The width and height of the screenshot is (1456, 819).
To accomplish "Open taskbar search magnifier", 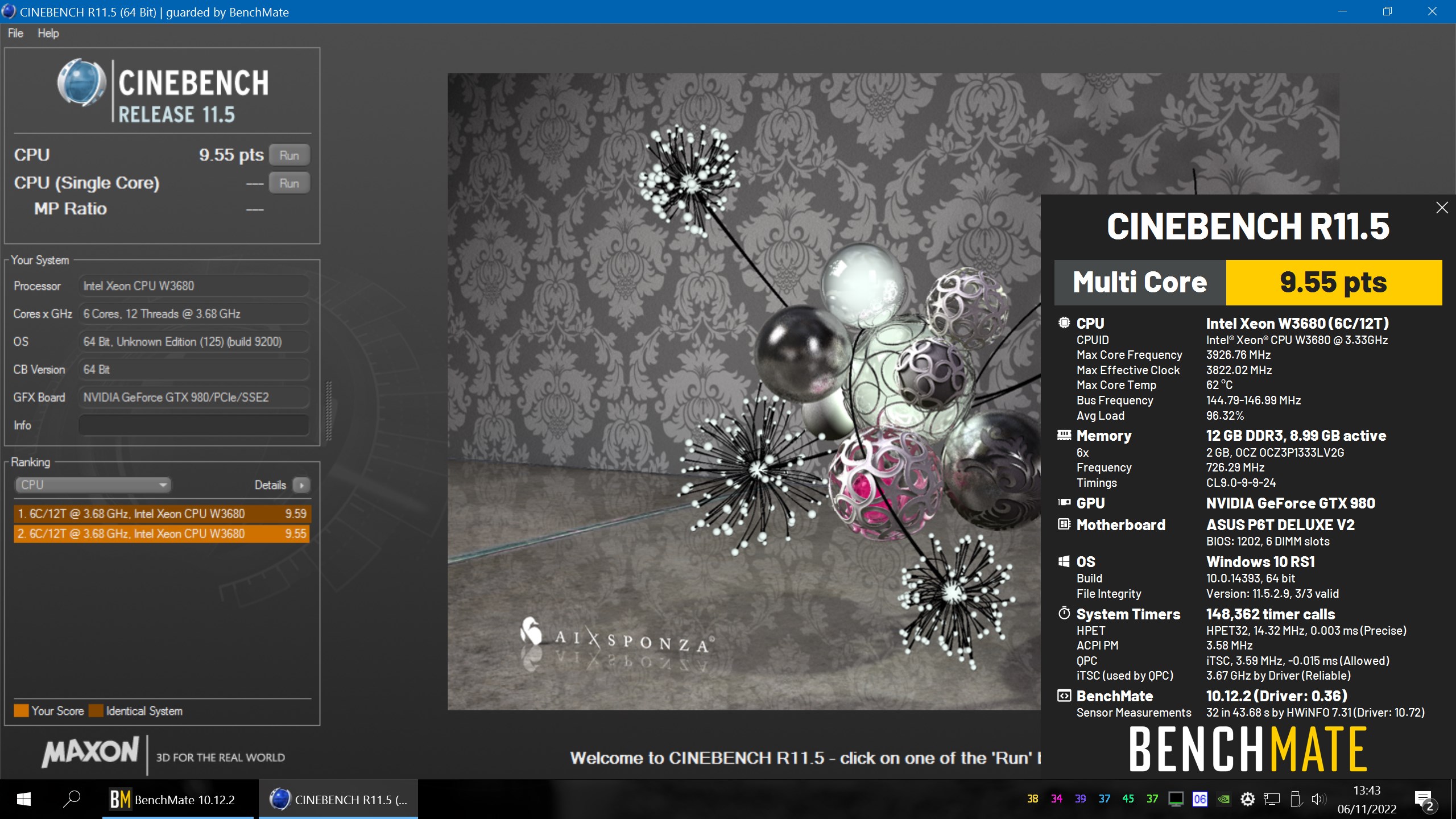I will tap(72, 799).
